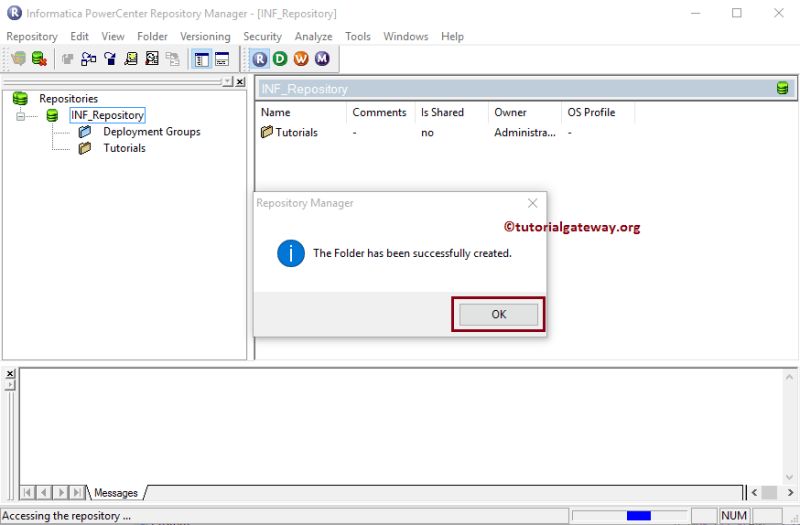
Task: Toggle the Navigator window toolbar icon
Action: pyautogui.click(x=202, y=59)
